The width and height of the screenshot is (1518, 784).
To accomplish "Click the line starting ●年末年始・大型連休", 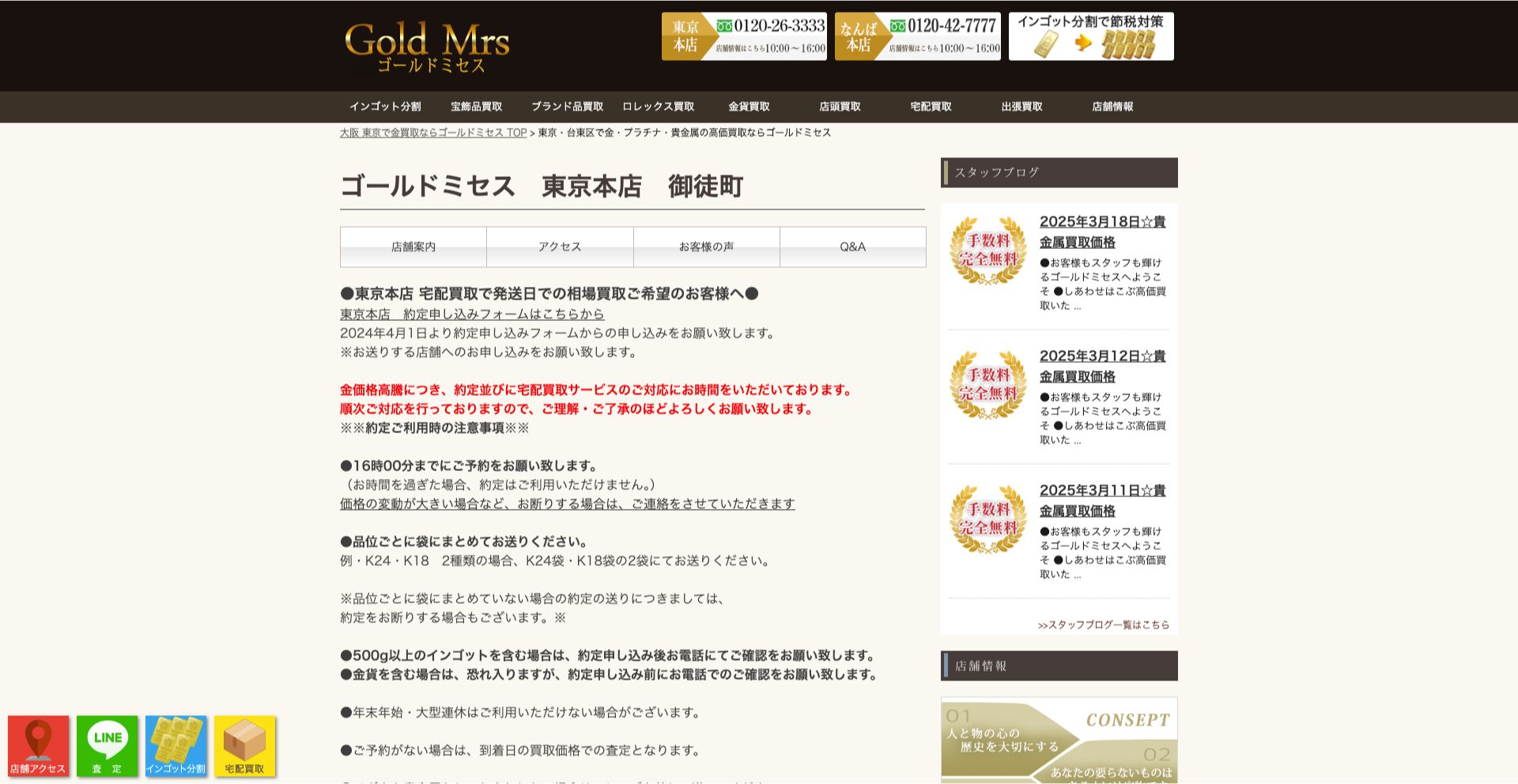I will [x=522, y=712].
